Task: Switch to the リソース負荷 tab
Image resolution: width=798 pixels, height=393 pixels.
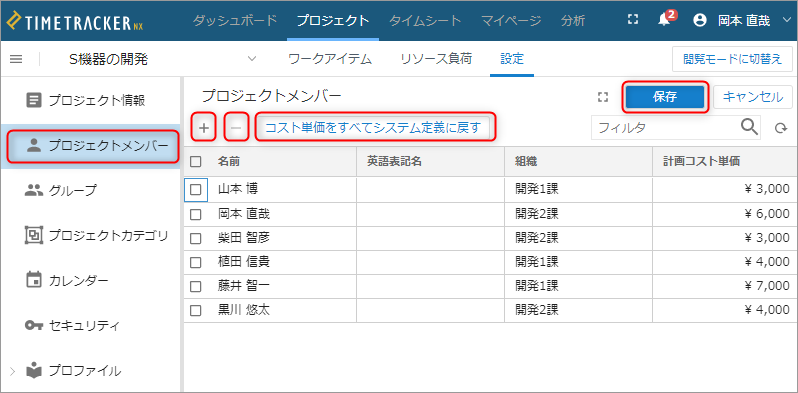Action: point(436,59)
